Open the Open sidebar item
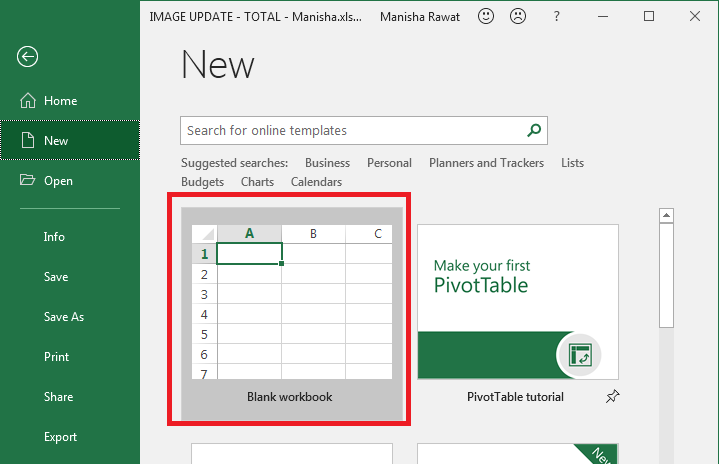Screen dimensions: 719x464 [x=70, y=181]
